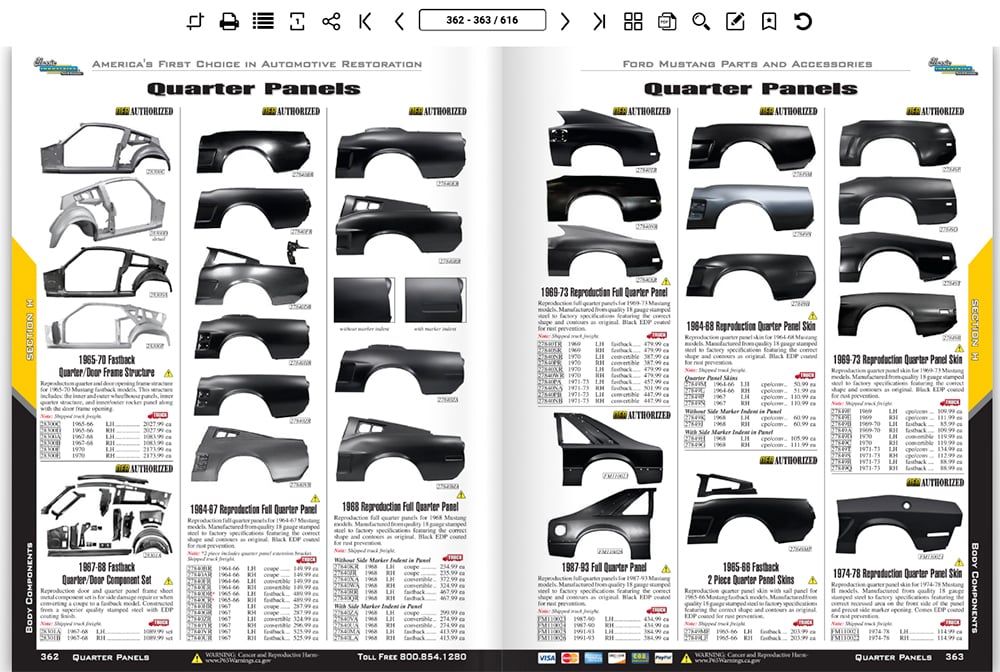The height and width of the screenshot is (672, 1000).
Task: Bookmark the current page
Action: pyautogui.click(x=769, y=21)
